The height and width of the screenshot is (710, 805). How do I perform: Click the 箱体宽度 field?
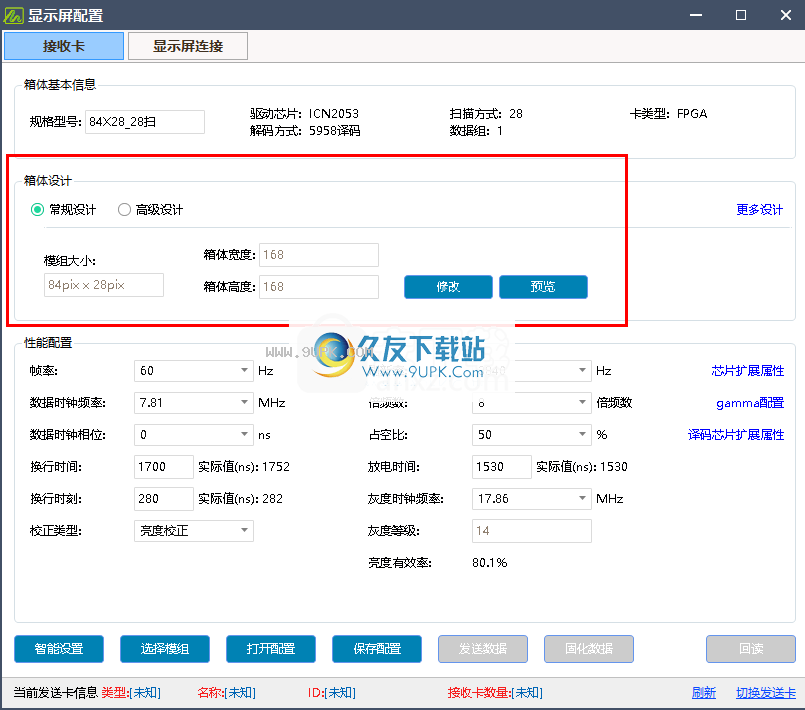coord(319,255)
